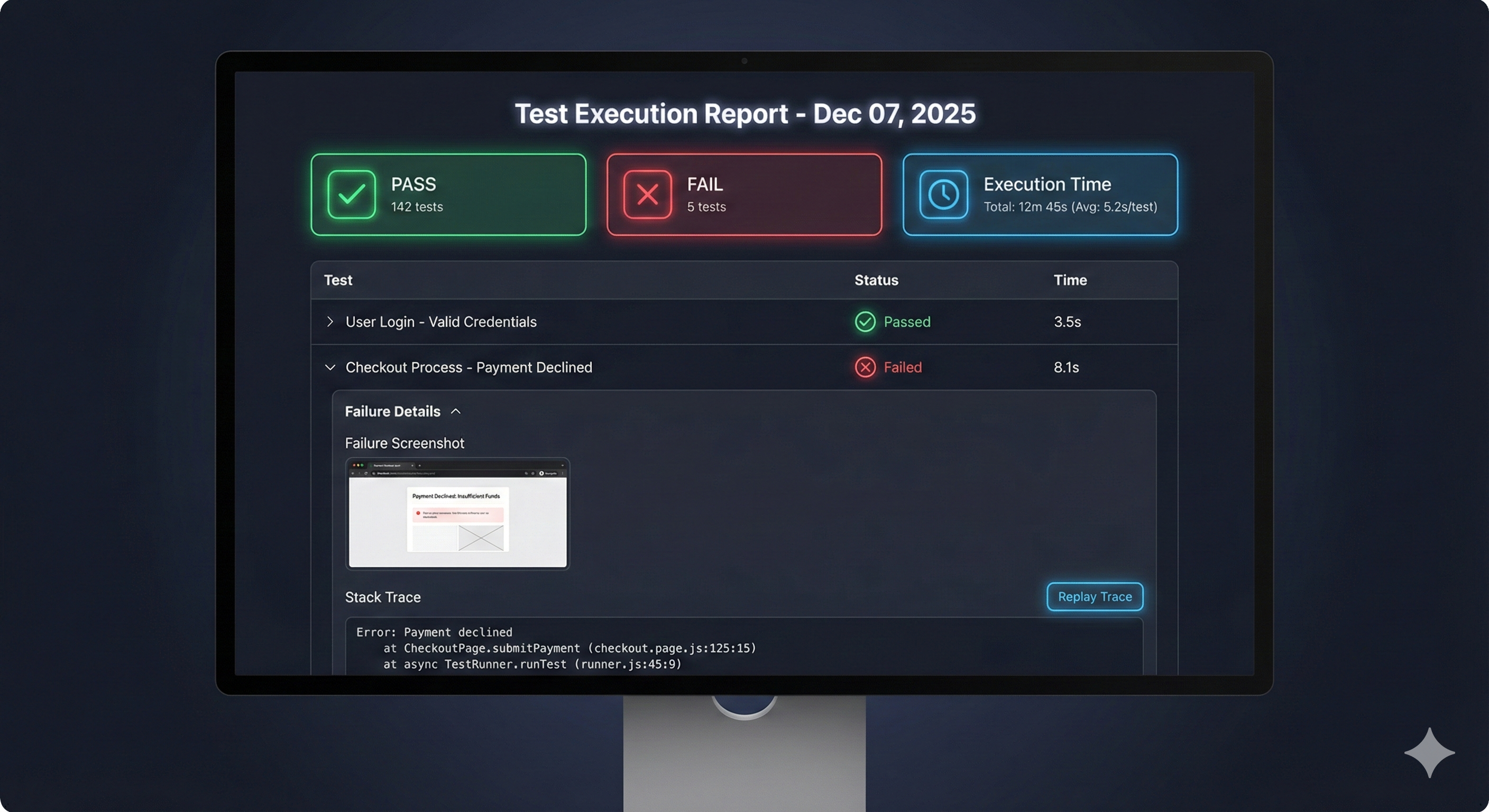This screenshot has height=812, width=1489.
Task: Click the green circled check beside Passed label
Action: tap(864, 322)
